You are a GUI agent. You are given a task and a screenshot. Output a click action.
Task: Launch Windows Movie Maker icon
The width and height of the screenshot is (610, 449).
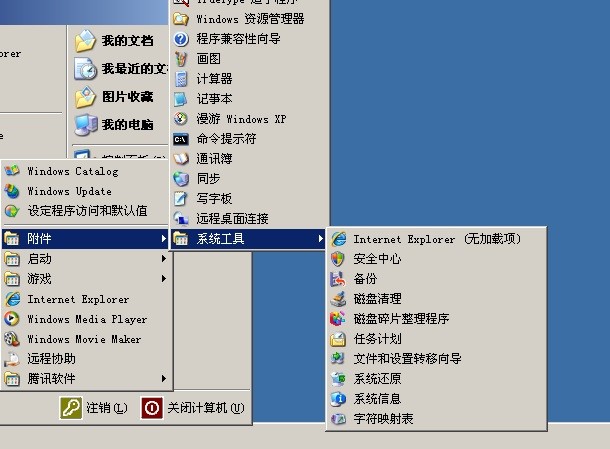click(x=12, y=339)
